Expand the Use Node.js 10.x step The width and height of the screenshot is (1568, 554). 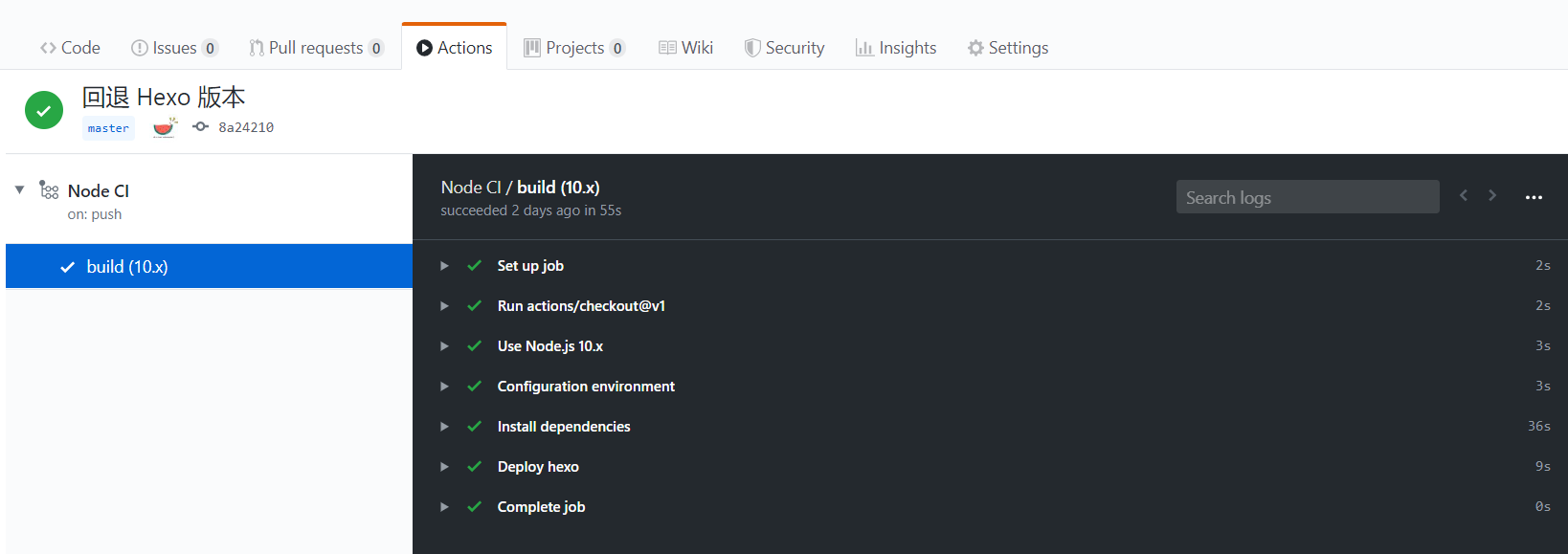pyautogui.click(x=444, y=346)
